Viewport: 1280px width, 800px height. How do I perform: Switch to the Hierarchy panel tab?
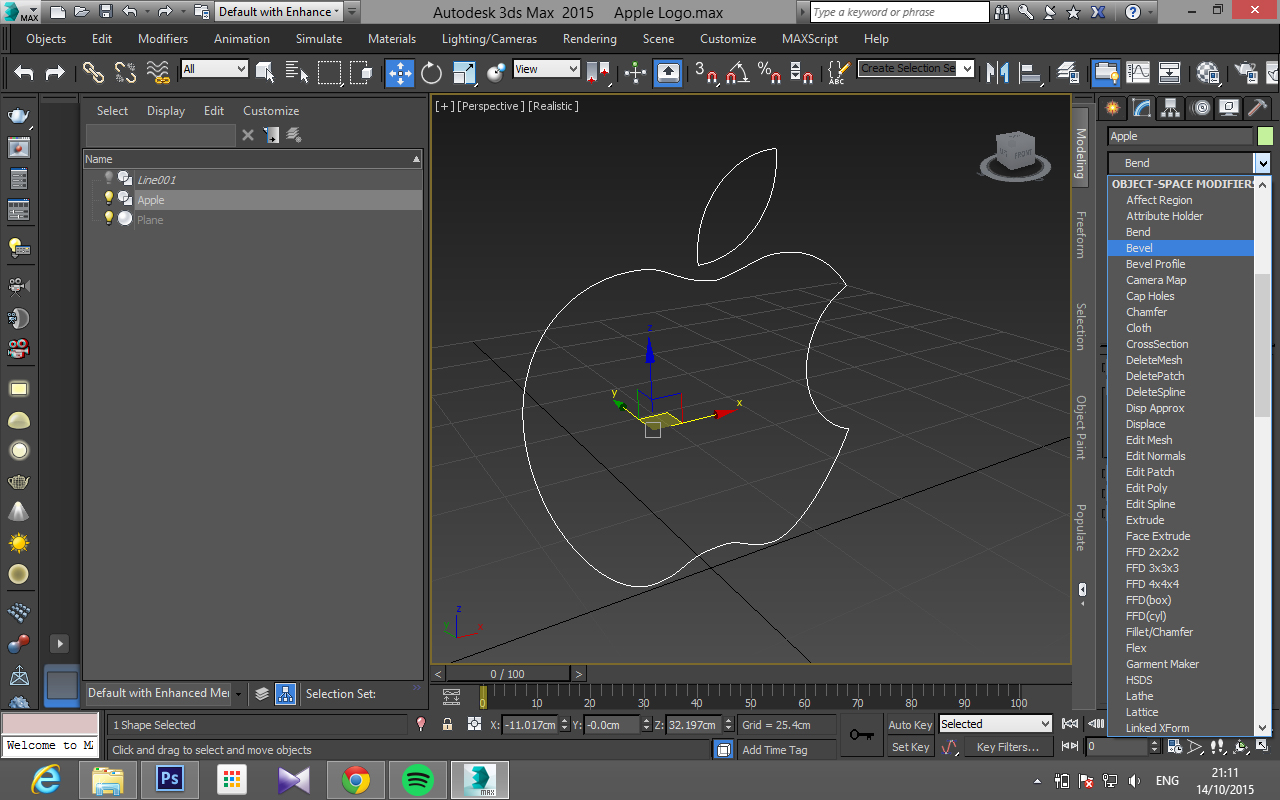(x=1171, y=108)
